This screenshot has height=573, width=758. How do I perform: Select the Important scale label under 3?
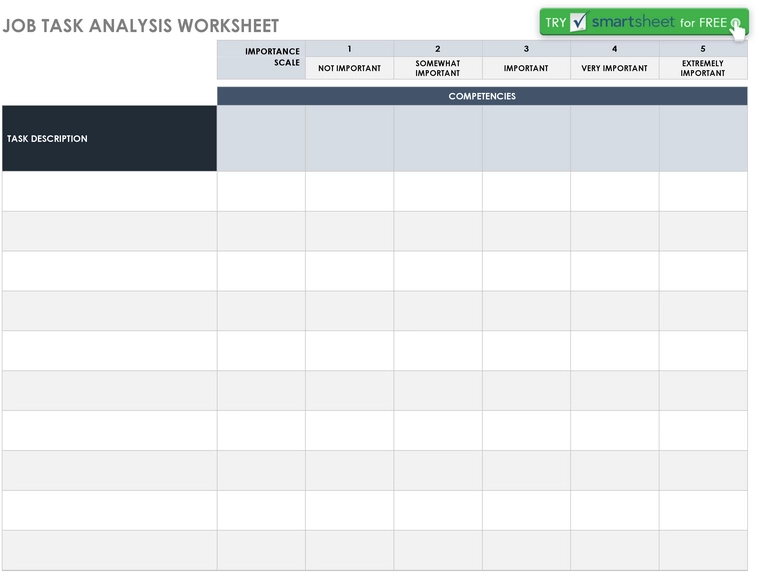pyautogui.click(x=526, y=68)
